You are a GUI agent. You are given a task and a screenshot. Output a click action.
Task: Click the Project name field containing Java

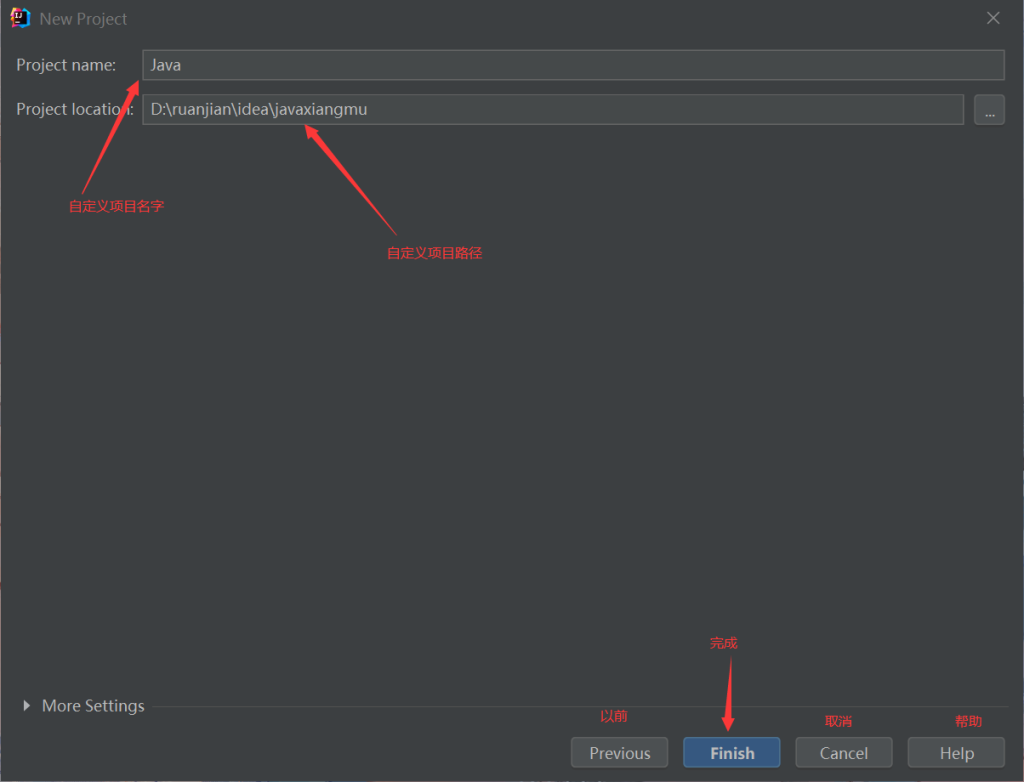pos(572,65)
